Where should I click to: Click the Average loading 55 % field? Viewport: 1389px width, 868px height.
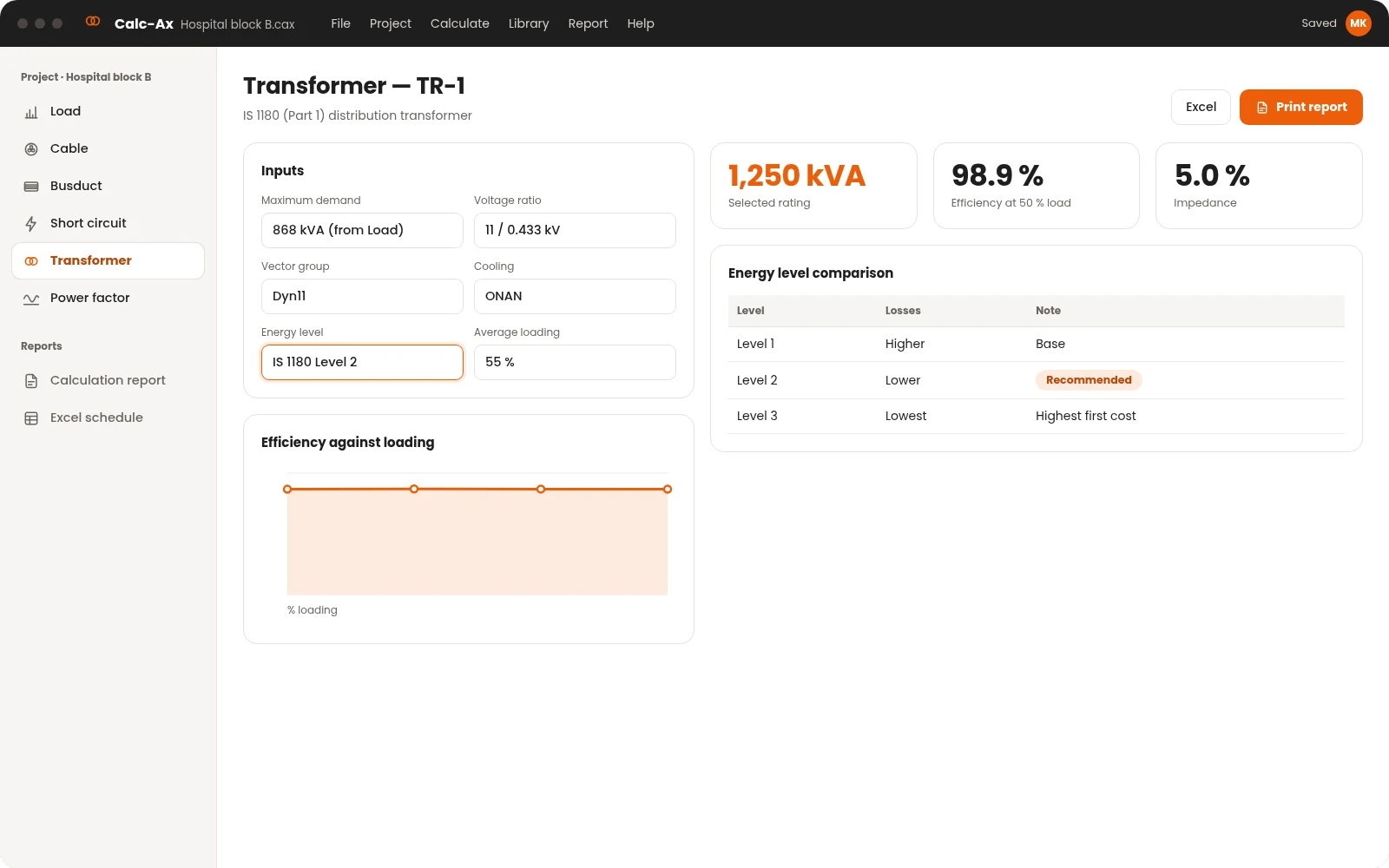(575, 362)
